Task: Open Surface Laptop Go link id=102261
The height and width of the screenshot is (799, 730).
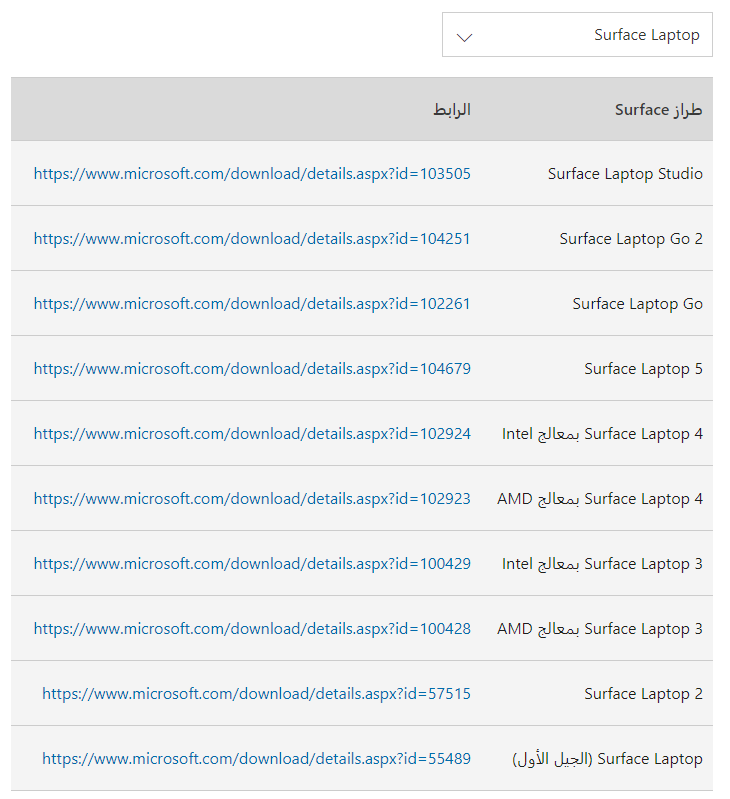Action: pyautogui.click(x=252, y=304)
